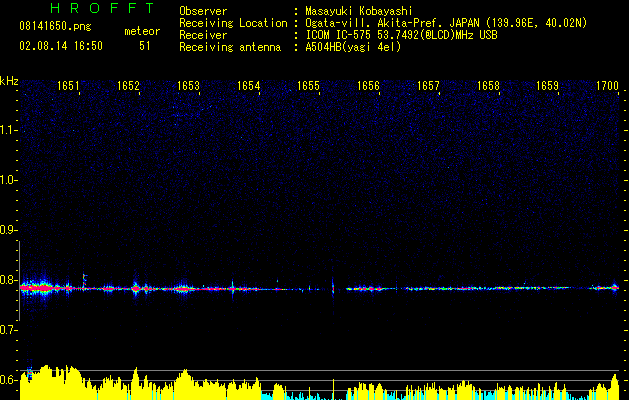Click the Receiver label
Viewport: 629px width, 400px height.
tap(203, 35)
